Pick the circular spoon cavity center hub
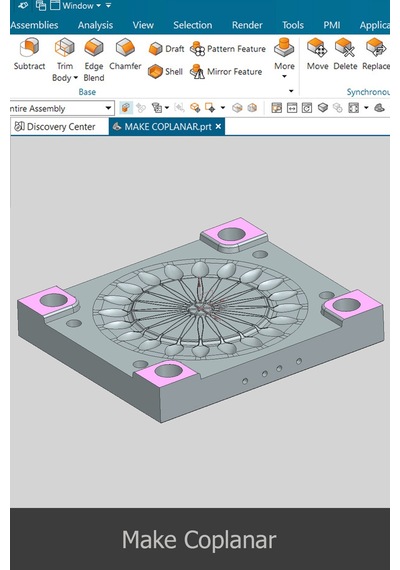Image resolution: width=400 pixels, height=570 pixels. click(x=200, y=309)
